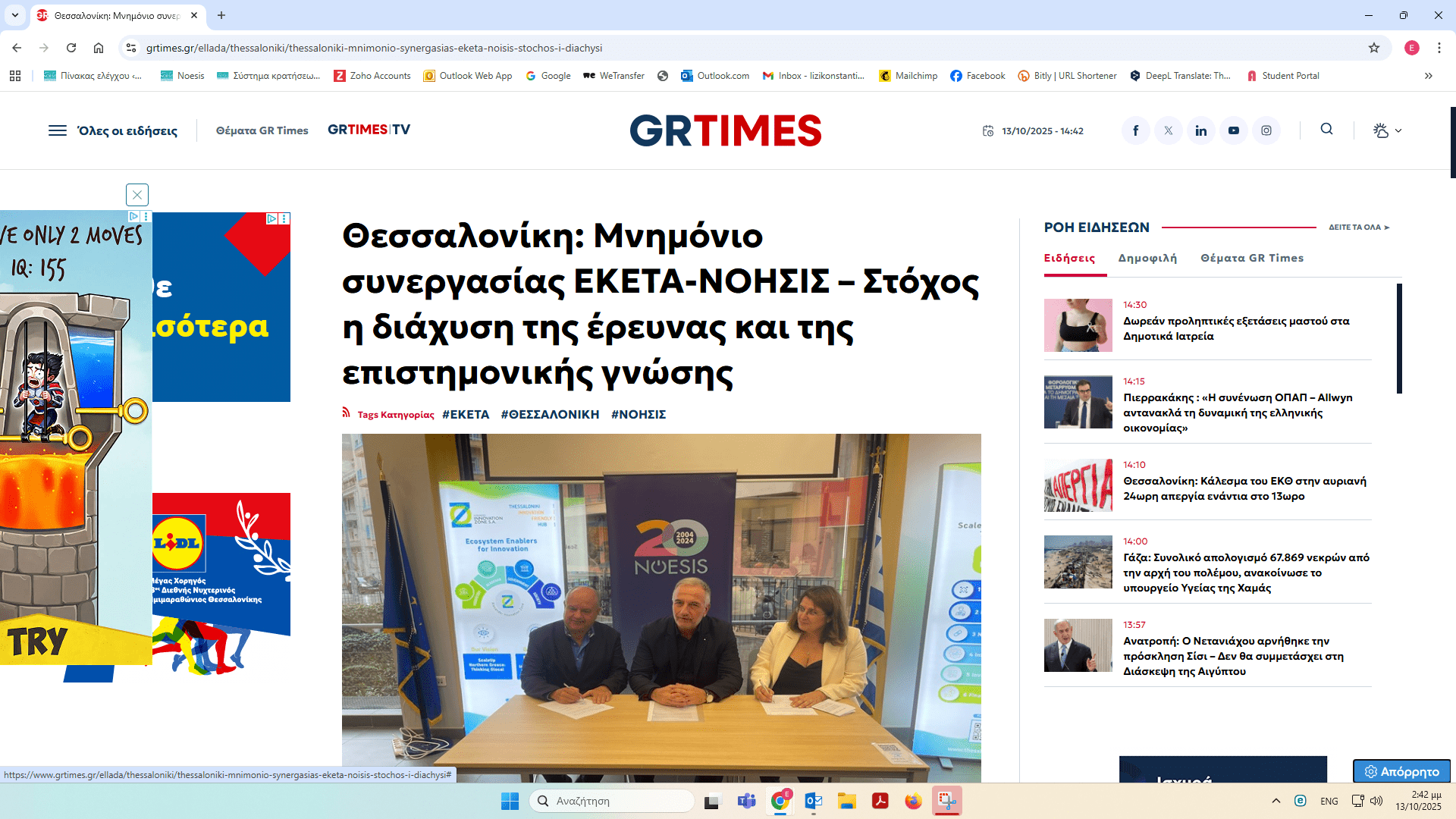Open the Chrome tab search dropdown arrow
The width and height of the screenshot is (1456, 819).
pyautogui.click(x=15, y=15)
